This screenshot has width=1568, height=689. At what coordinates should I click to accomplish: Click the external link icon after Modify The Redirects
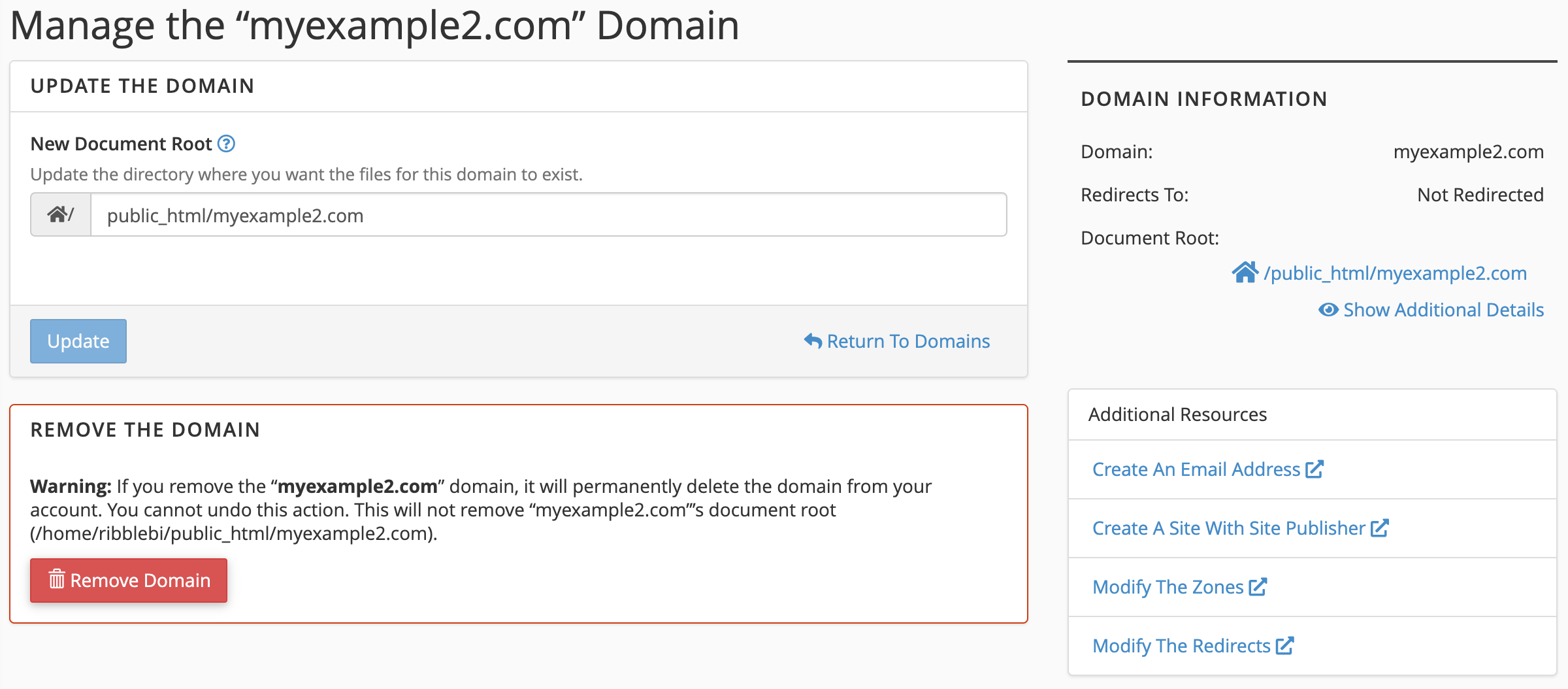click(x=1285, y=646)
